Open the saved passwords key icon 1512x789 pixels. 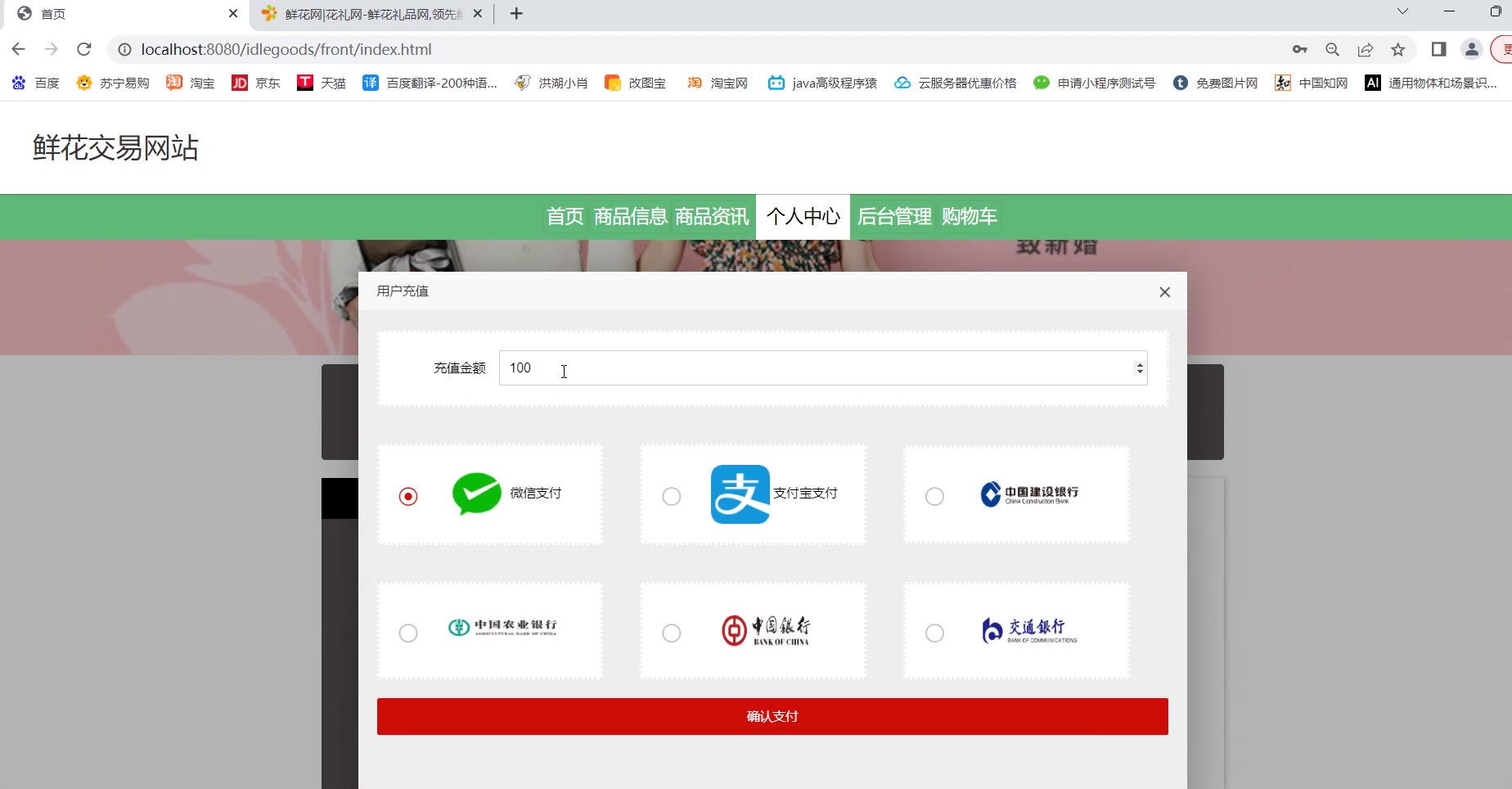click(x=1300, y=49)
